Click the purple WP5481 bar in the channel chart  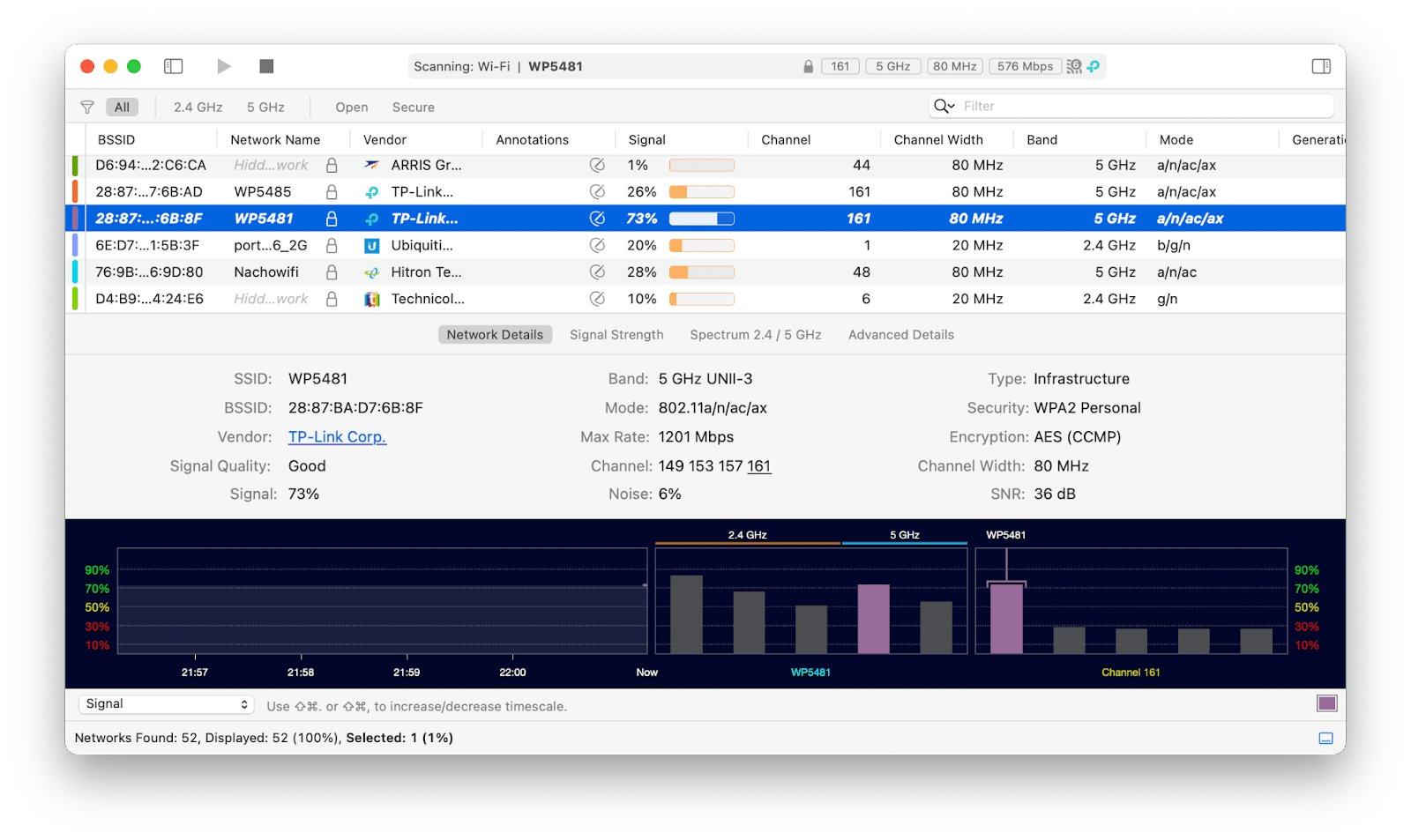point(1006,619)
